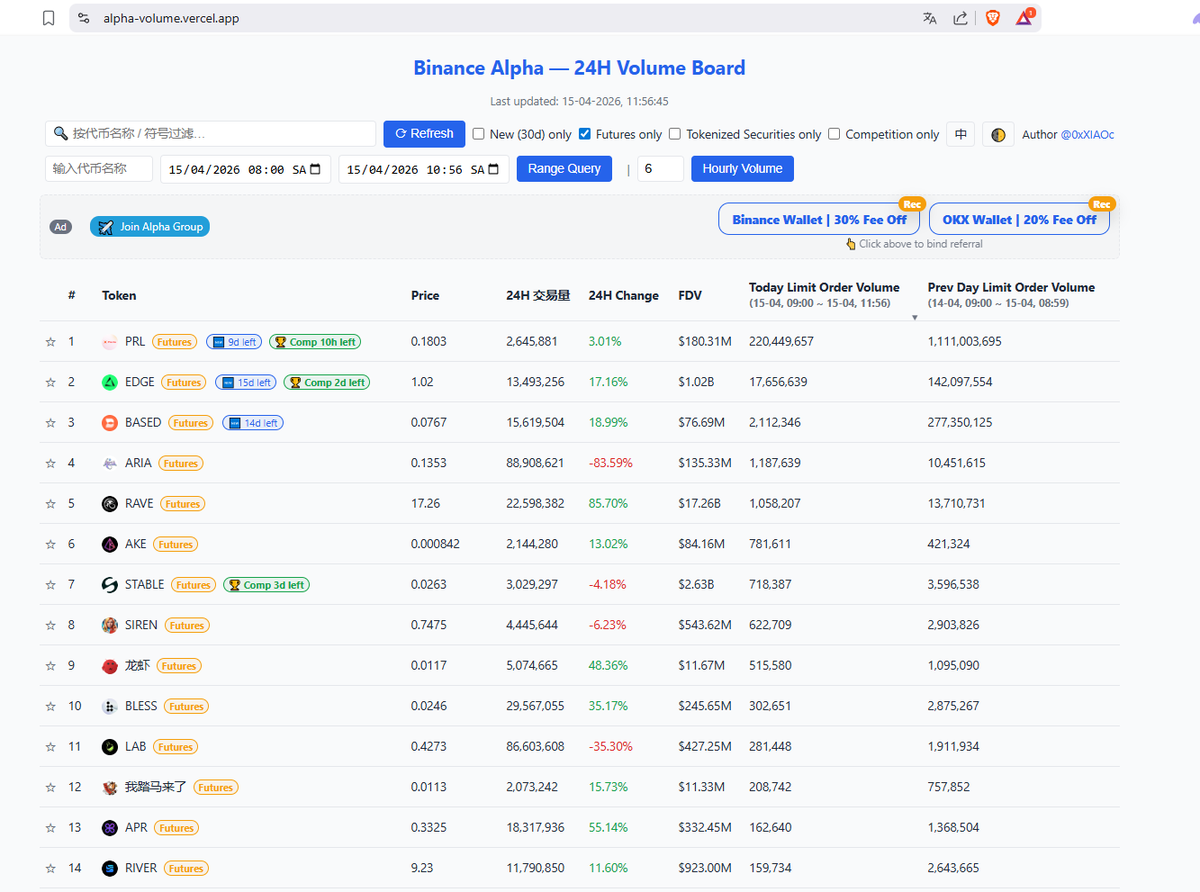Click Futures tag on ARIA row
The height and width of the screenshot is (892, 1200).
[x=180, y=463]
